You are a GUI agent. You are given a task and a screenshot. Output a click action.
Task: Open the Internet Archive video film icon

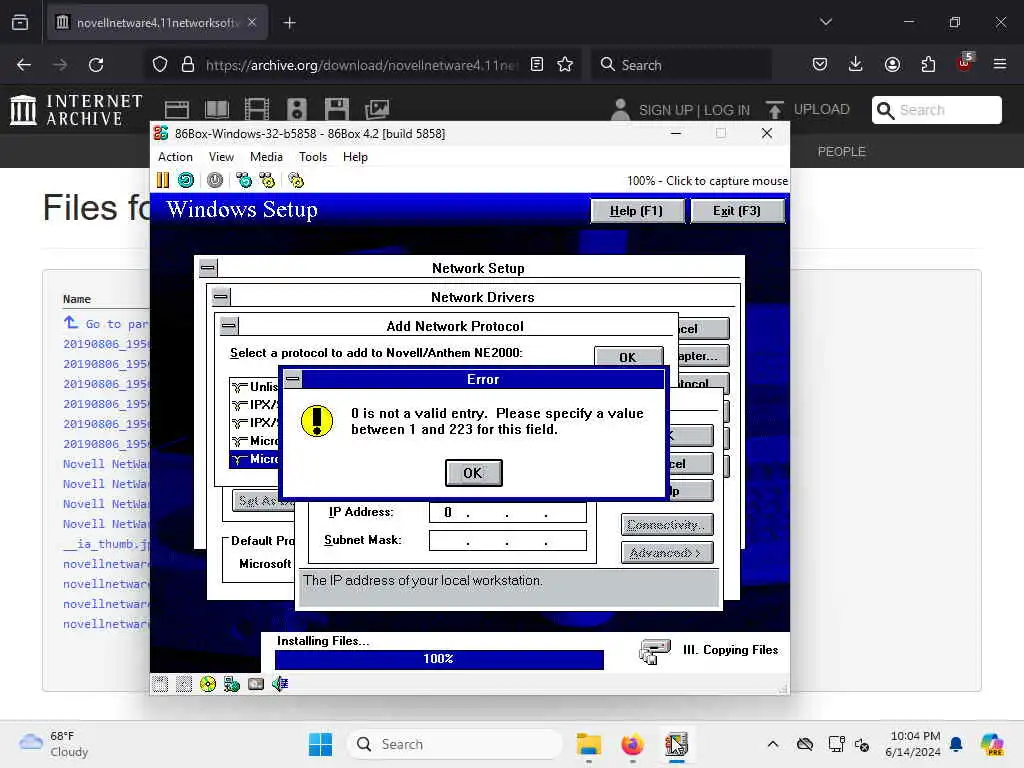tap(257, 109)
